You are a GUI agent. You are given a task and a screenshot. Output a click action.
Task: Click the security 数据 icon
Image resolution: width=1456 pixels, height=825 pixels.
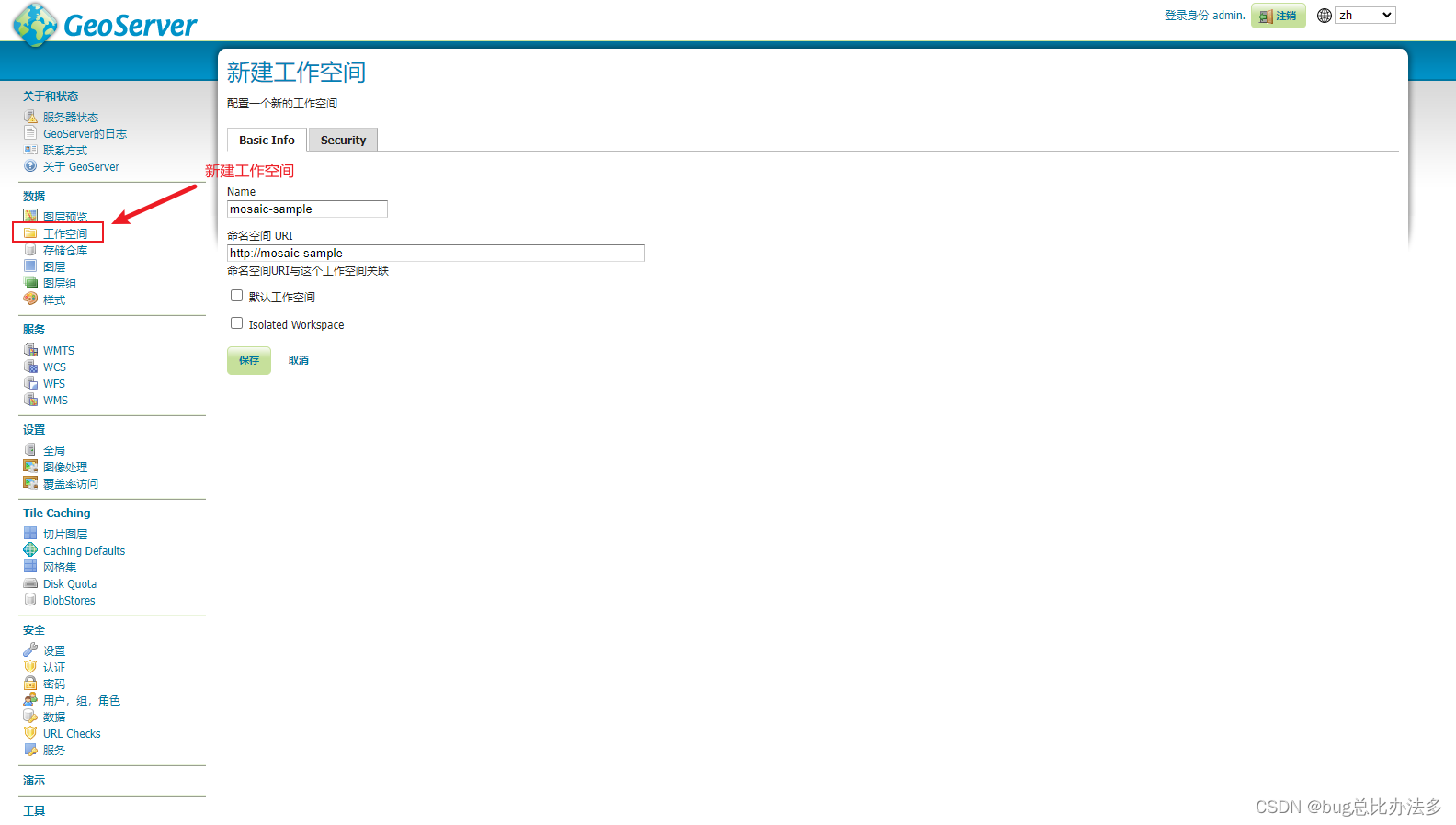[x=30, y=717]
